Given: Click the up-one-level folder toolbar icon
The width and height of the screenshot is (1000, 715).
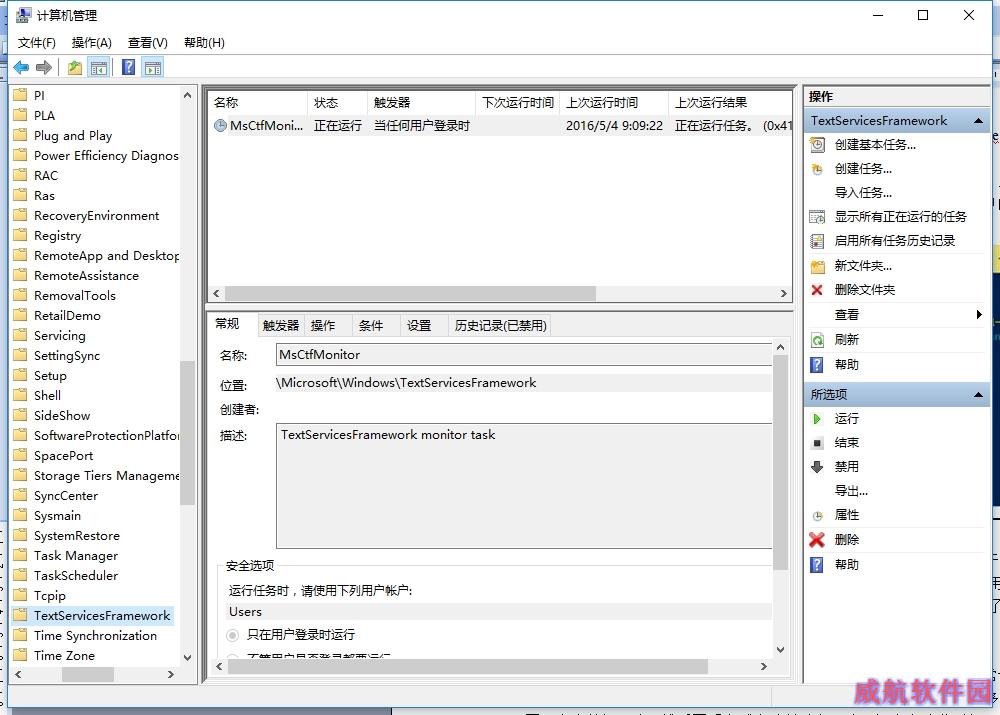Looking at the screenshot, I should [75, 67].
